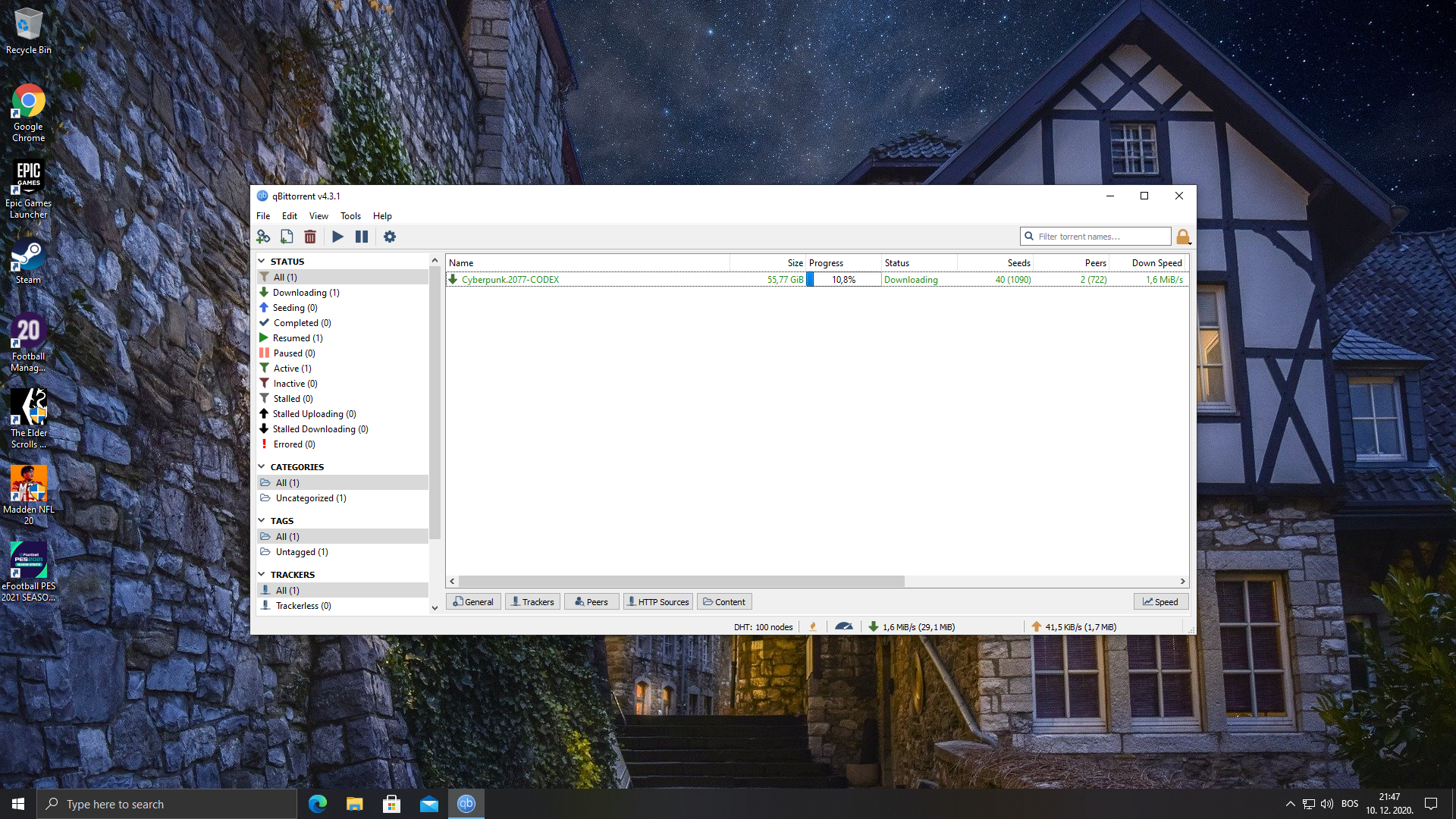Select the Cyberpunk.2077-CODEX torrent row

pos(817,279)
